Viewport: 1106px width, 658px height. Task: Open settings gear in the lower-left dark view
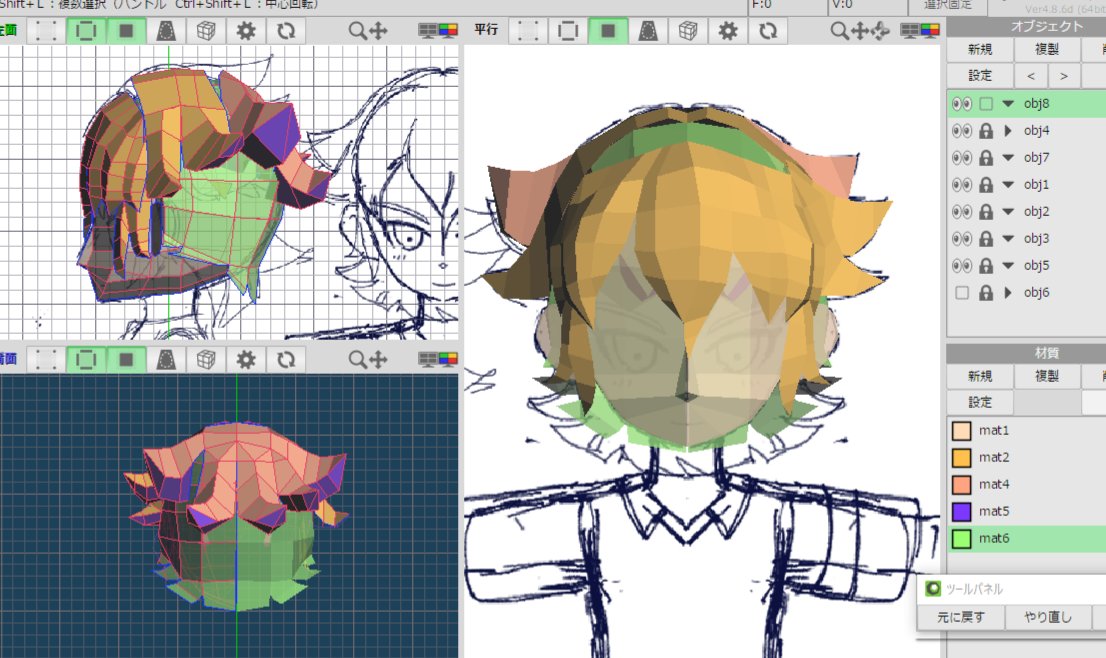[x=245, y=360]
